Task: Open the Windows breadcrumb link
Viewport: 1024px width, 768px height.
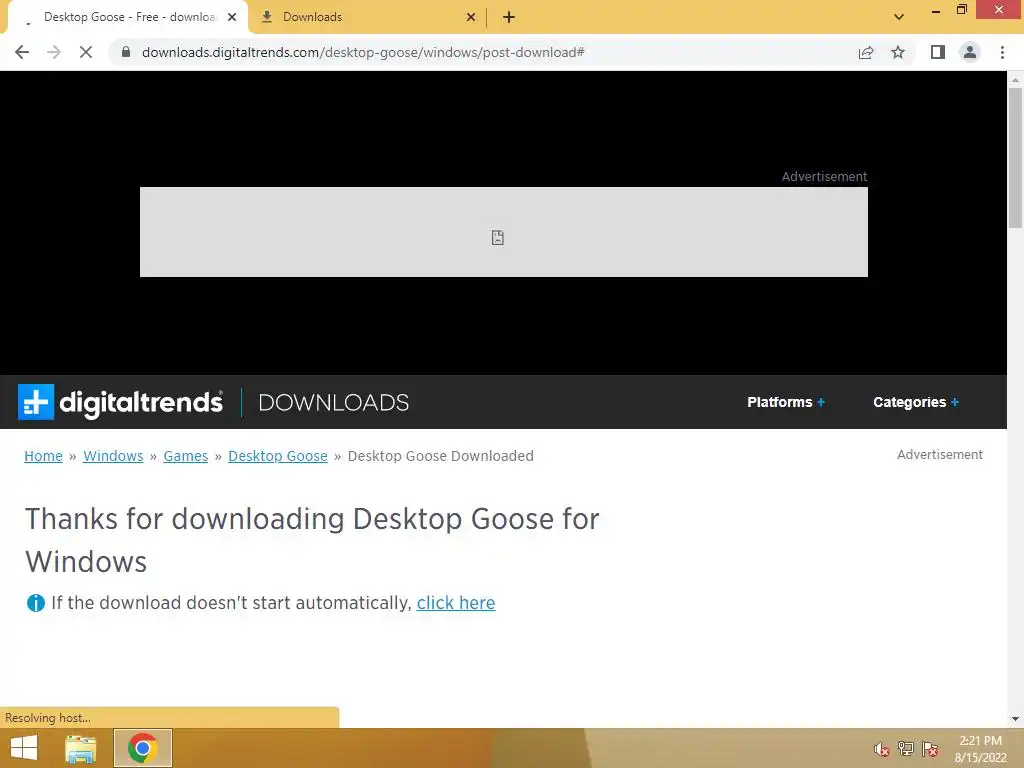Action: (x=113, y=456)
